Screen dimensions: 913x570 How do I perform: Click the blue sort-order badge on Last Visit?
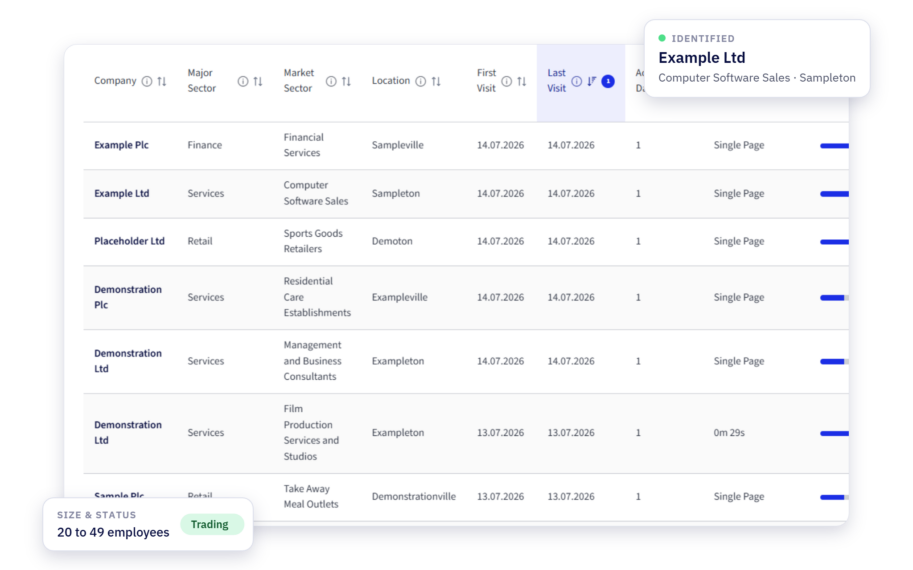pos(608,82)
